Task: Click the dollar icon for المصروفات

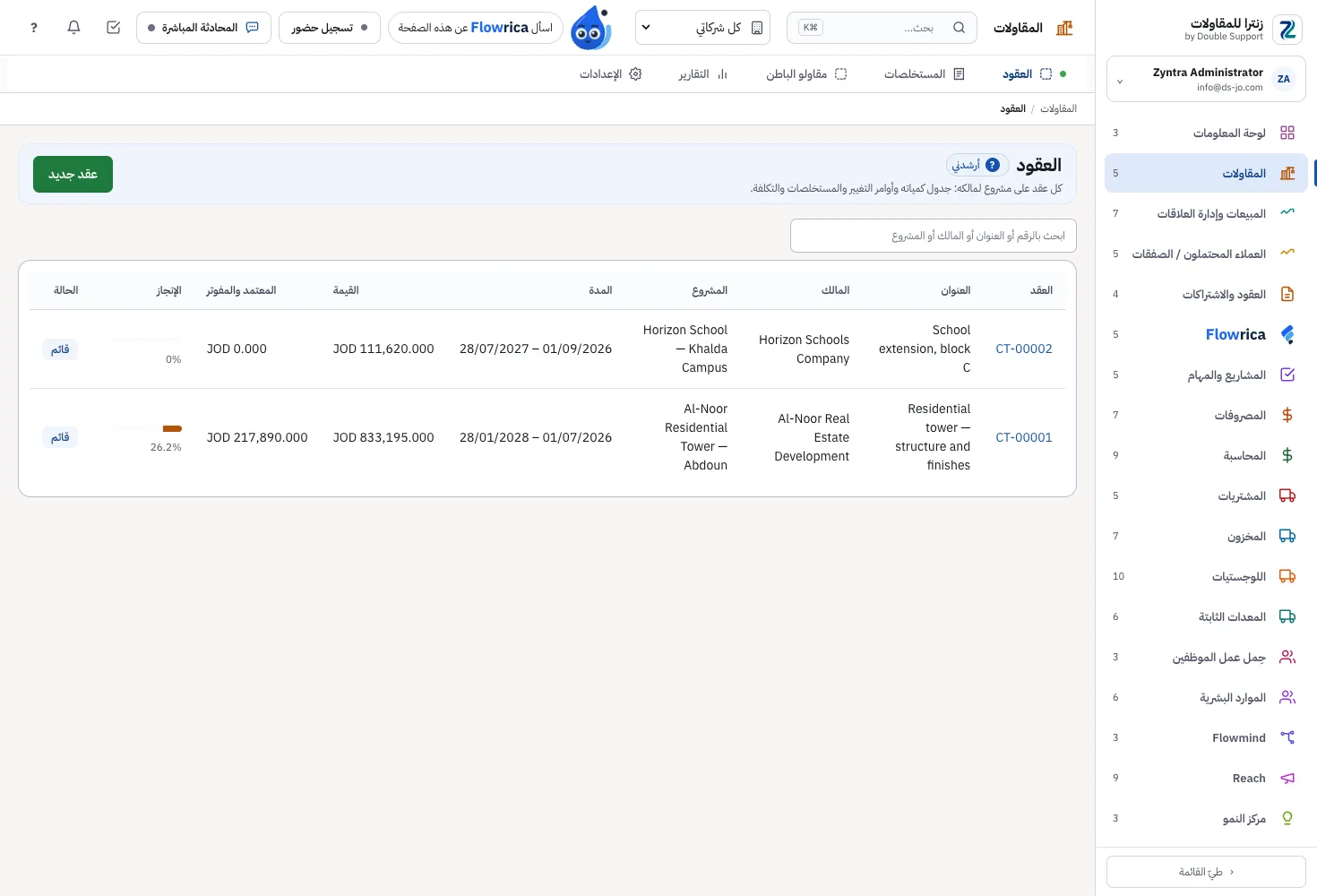Action: pyautogui.click(x=1287, y=415)
